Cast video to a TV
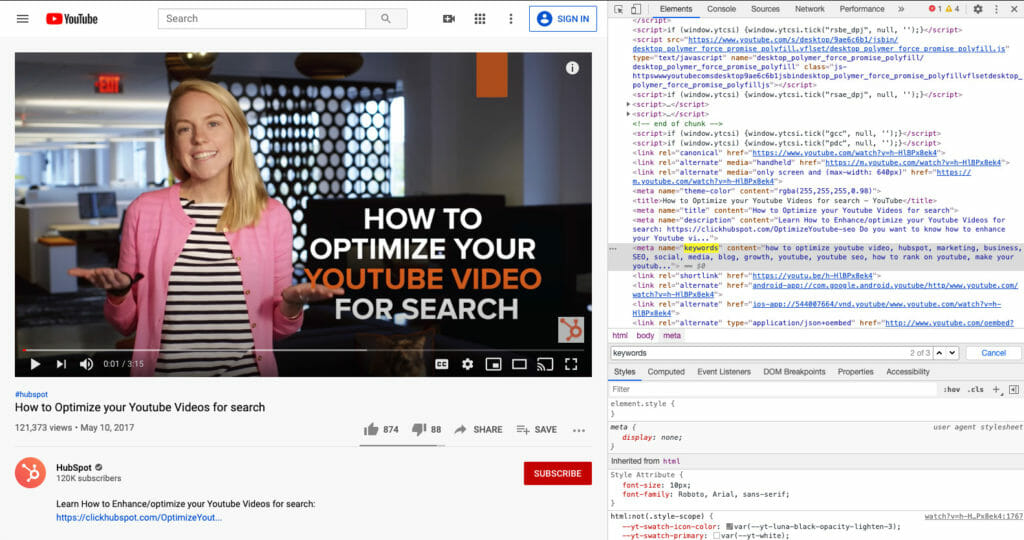Viewport: 1024px width, 540px height. coord(545,364)
